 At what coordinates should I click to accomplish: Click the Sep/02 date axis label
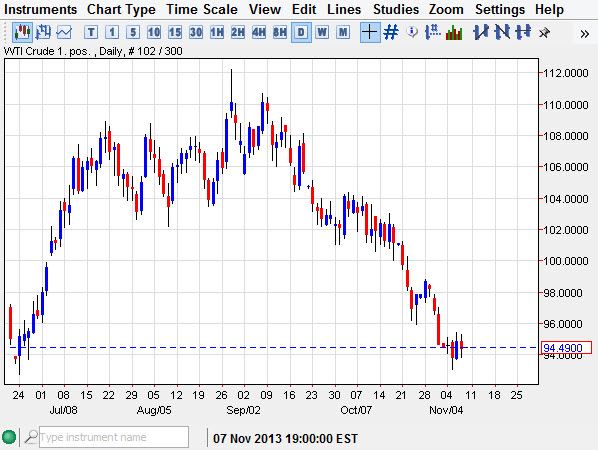[x=243, y=410]
